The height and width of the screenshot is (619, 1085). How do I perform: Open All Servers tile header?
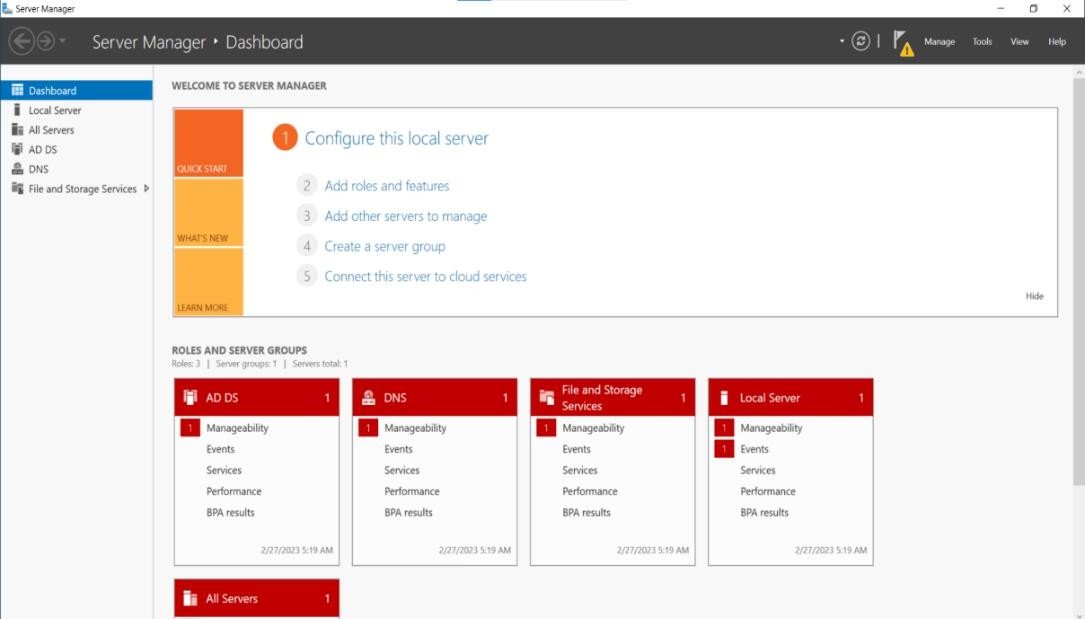(257, 598)
